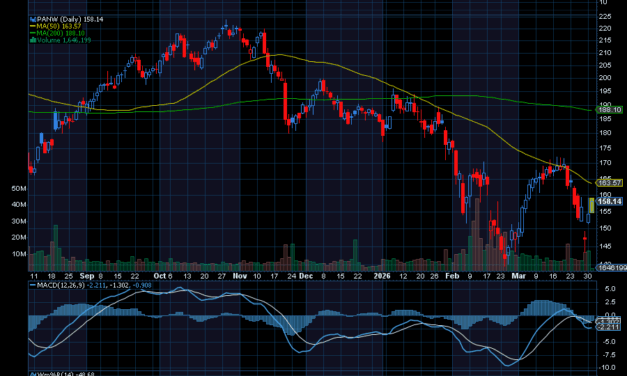The height and width of the screenshot is (376, 627).
Task: Click the blue line swatch beside MACD label
Action: point(33,285)
